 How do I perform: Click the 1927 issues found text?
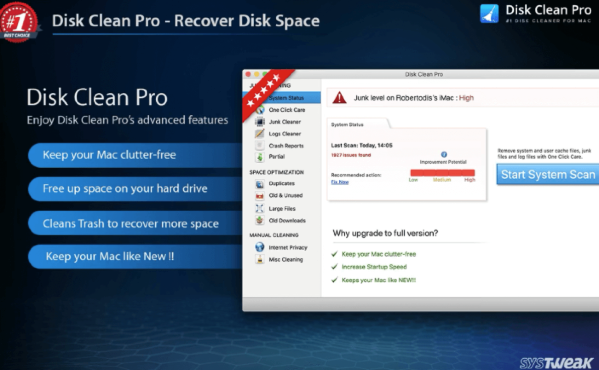pyautogui.click(x=351, y=155)
